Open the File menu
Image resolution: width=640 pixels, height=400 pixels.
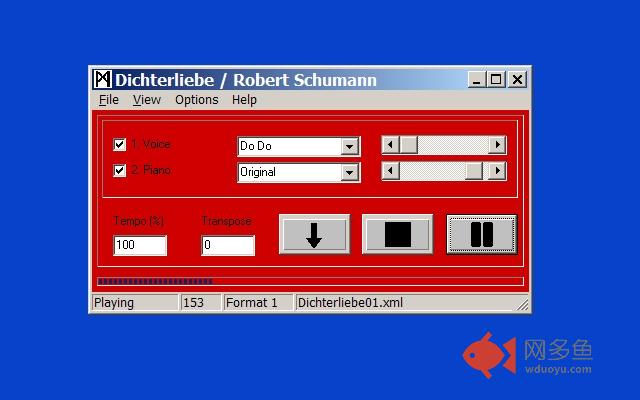coord(109,100)
